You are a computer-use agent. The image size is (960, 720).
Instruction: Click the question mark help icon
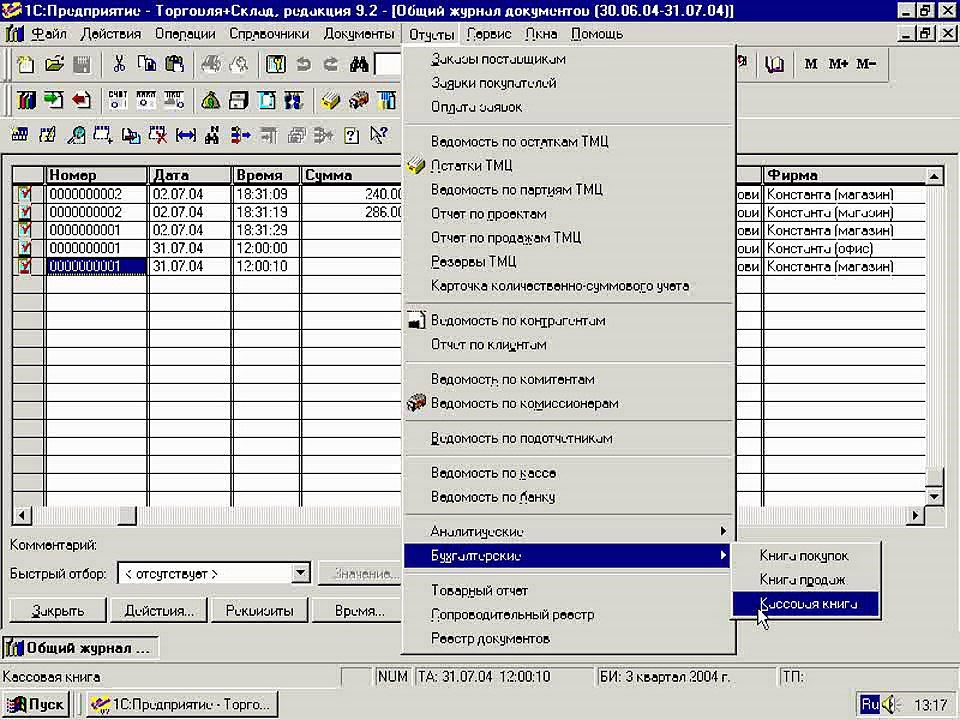[351, 135]
